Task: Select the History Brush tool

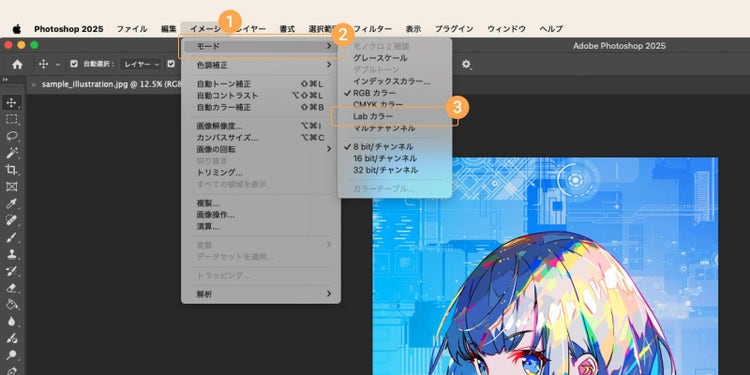Action: (x=11, y=271)
